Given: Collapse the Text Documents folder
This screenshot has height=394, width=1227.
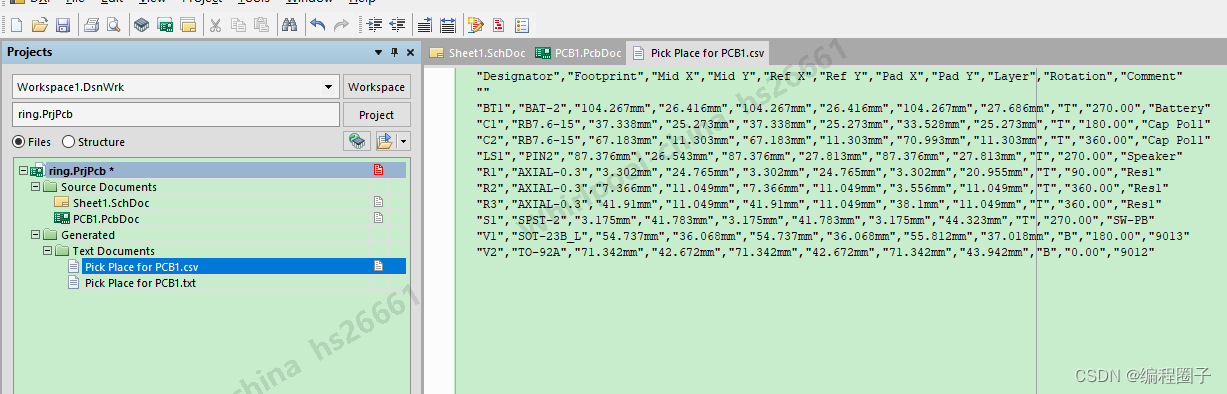Looking at the screenshot, I should pos(47,251).
